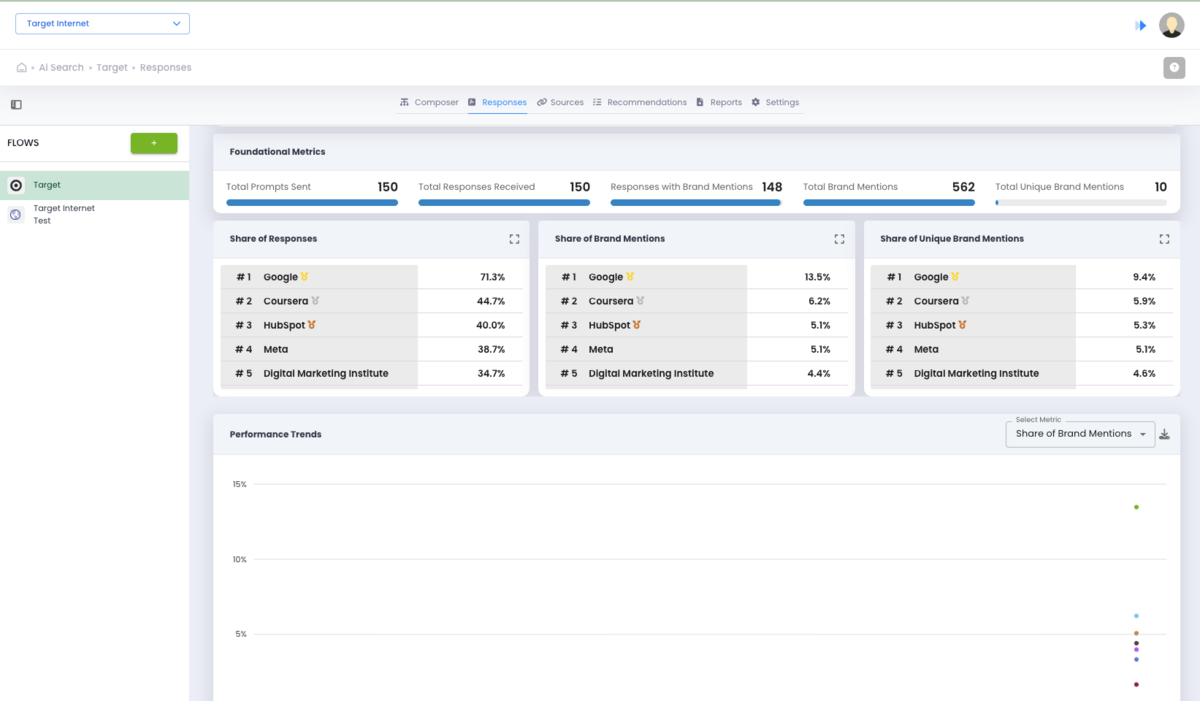Click the 13.5% value for Google

pyautogui.click(x=817, y=277)
